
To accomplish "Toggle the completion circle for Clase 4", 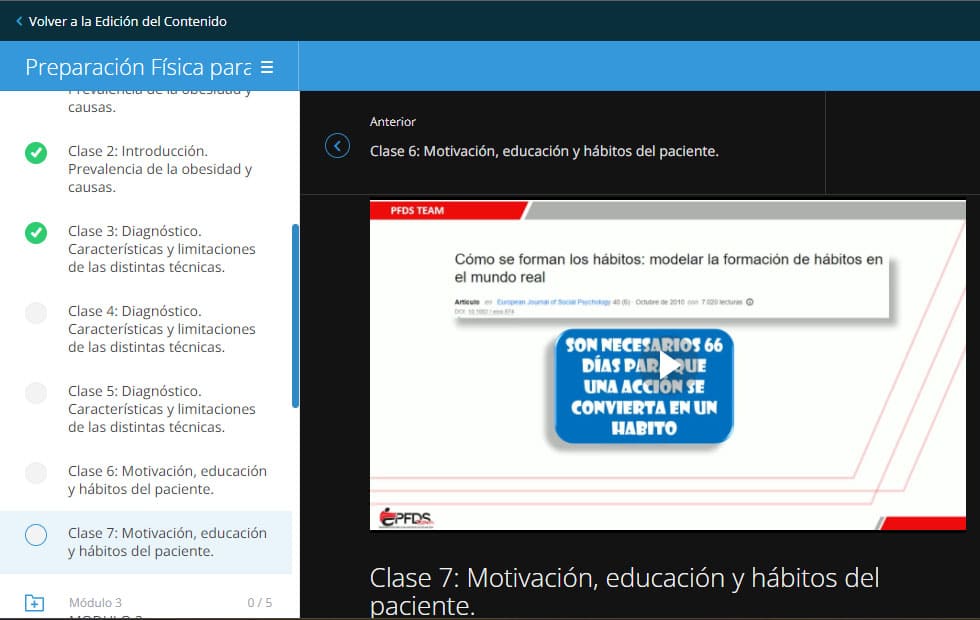I will 36,313.
